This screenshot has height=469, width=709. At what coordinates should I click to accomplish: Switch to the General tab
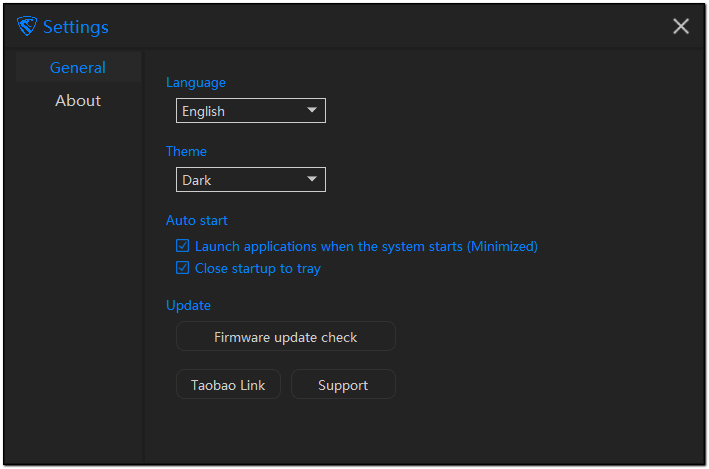tap(78, 68)
